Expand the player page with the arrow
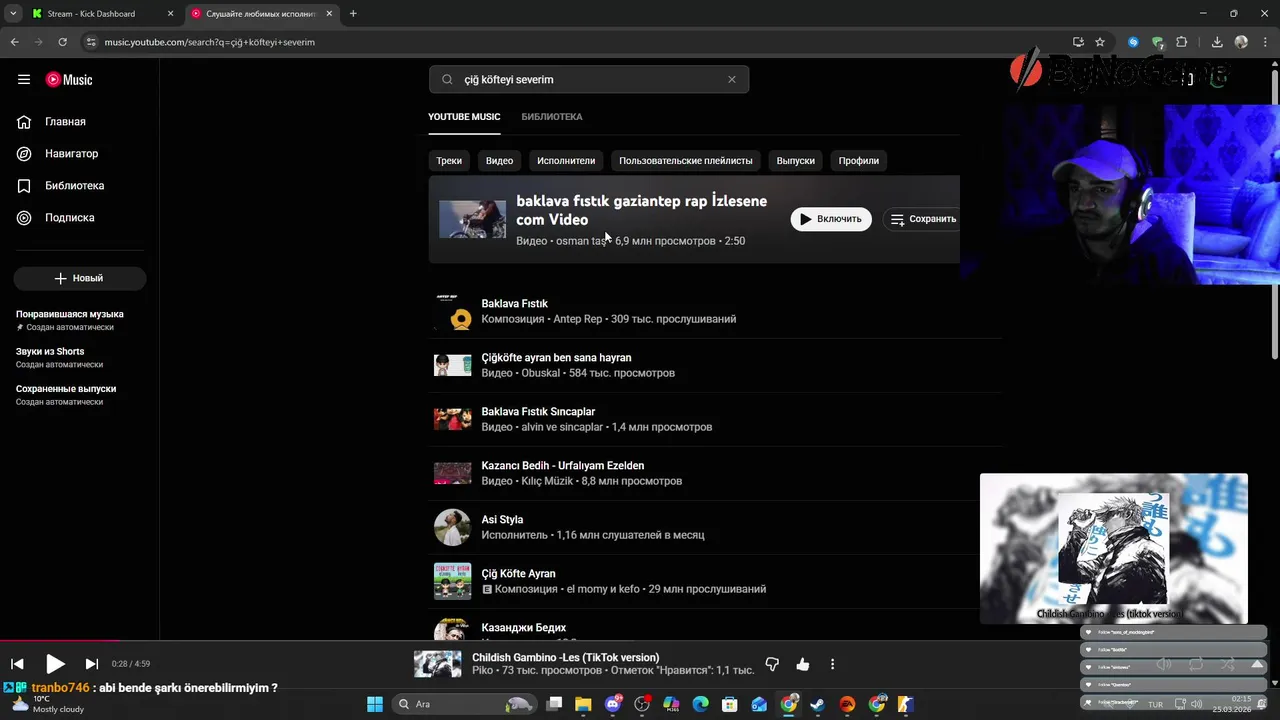 tap(1258, 664)
